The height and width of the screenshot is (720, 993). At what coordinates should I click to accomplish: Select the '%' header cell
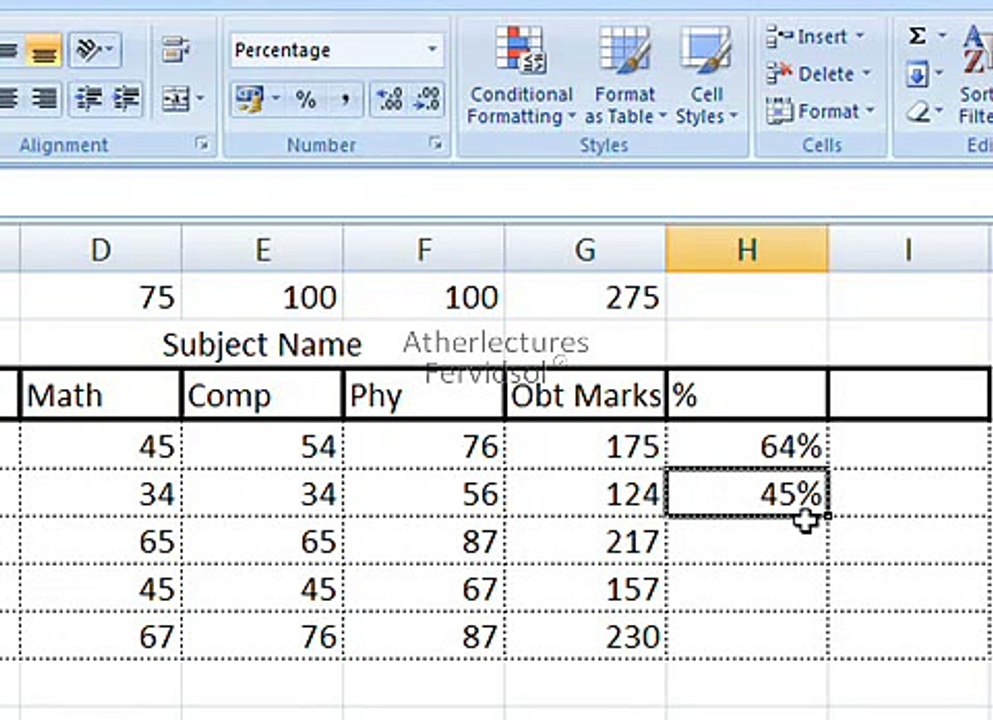click(x=747, y=395)
